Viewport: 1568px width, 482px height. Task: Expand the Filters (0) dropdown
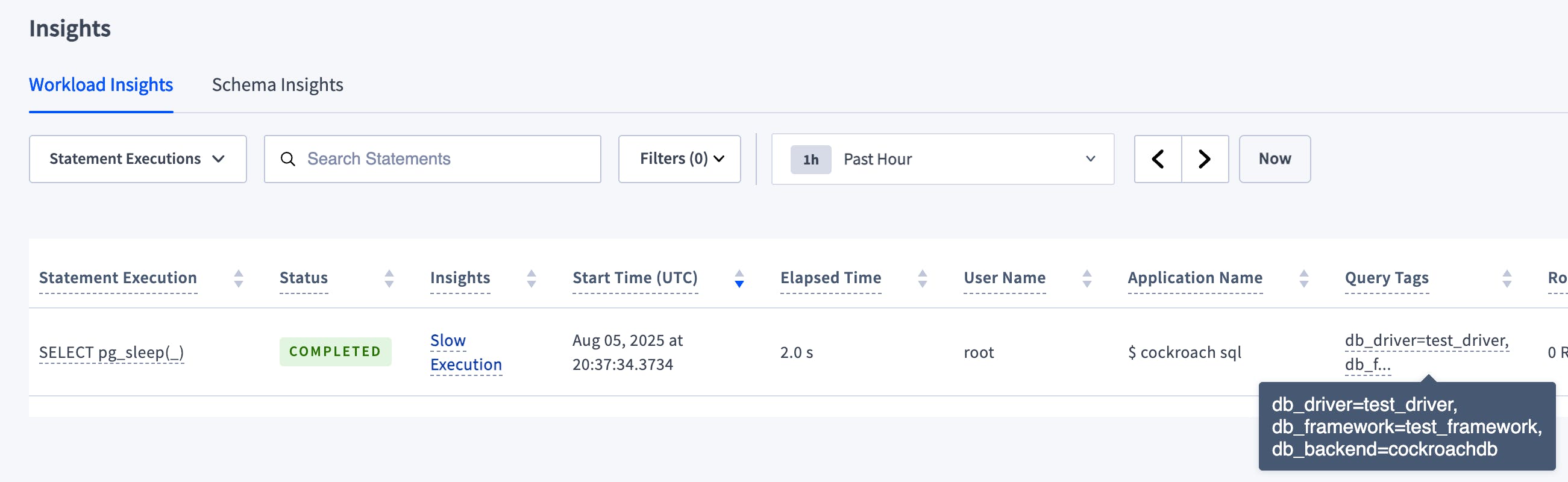(679, 159)
